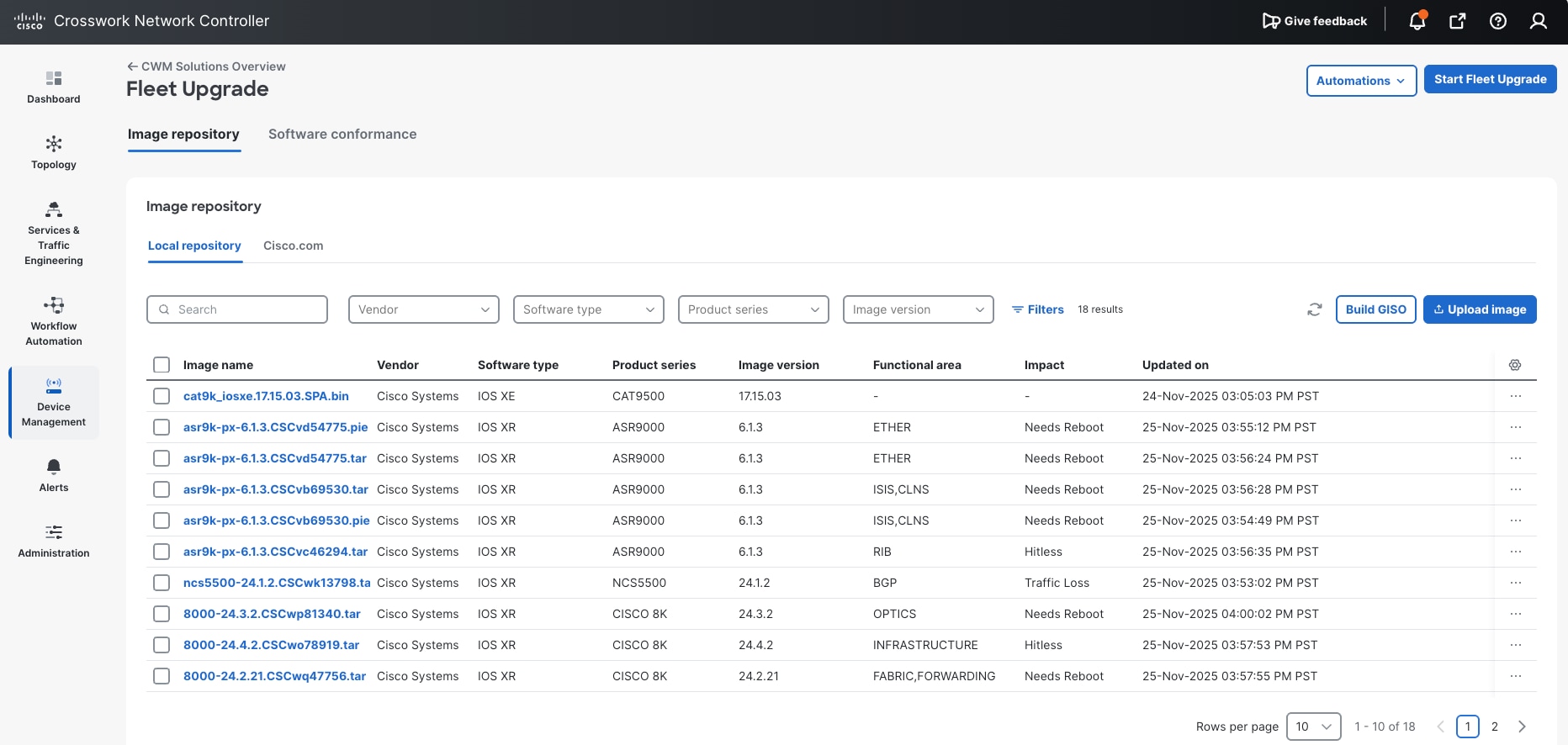Refresh the image repository table

click(x=1314, y=309)
